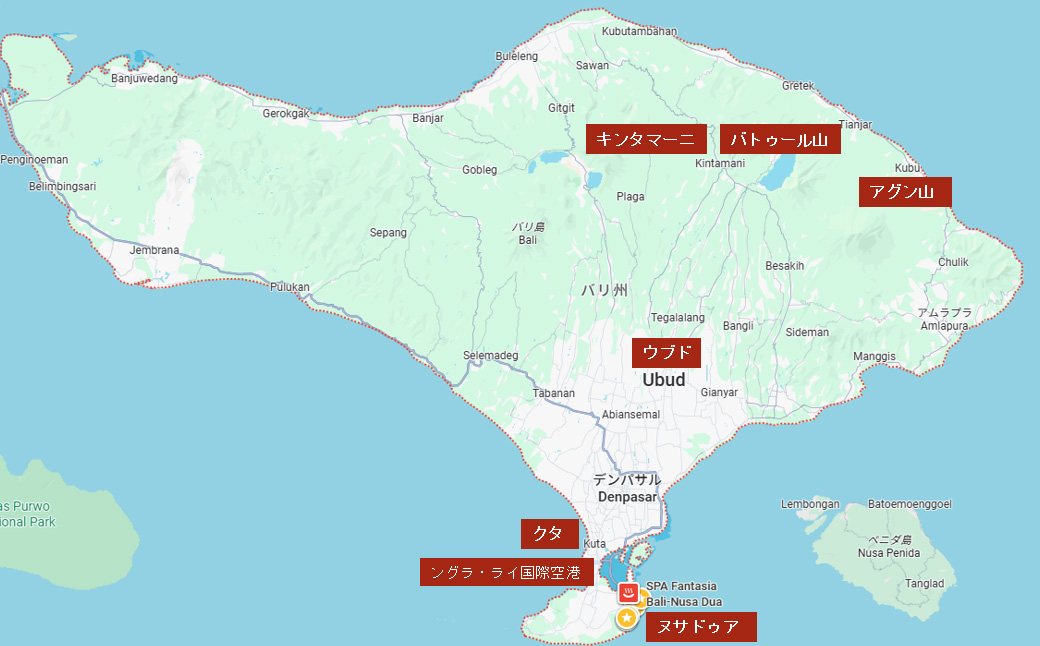
Task: Select the Amlapura town label
Action: pos(944,326)
